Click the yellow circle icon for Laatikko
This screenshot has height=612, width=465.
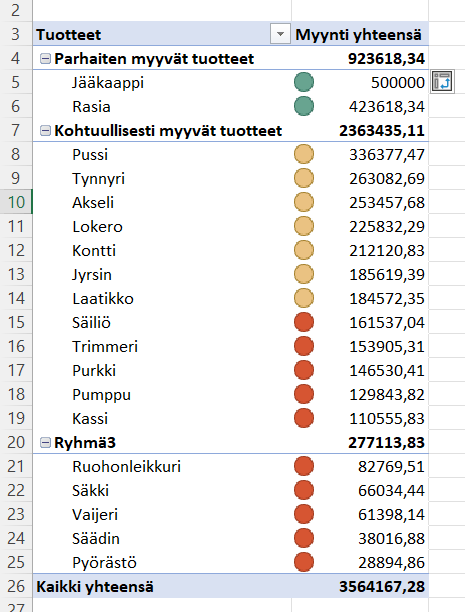(304, 298)
